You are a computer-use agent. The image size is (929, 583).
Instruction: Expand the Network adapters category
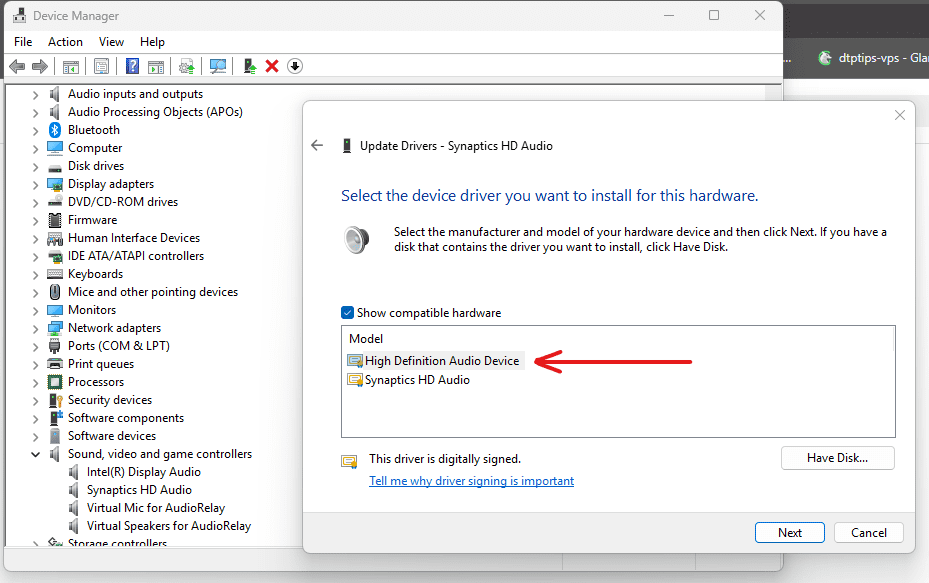tap(35, 328)
